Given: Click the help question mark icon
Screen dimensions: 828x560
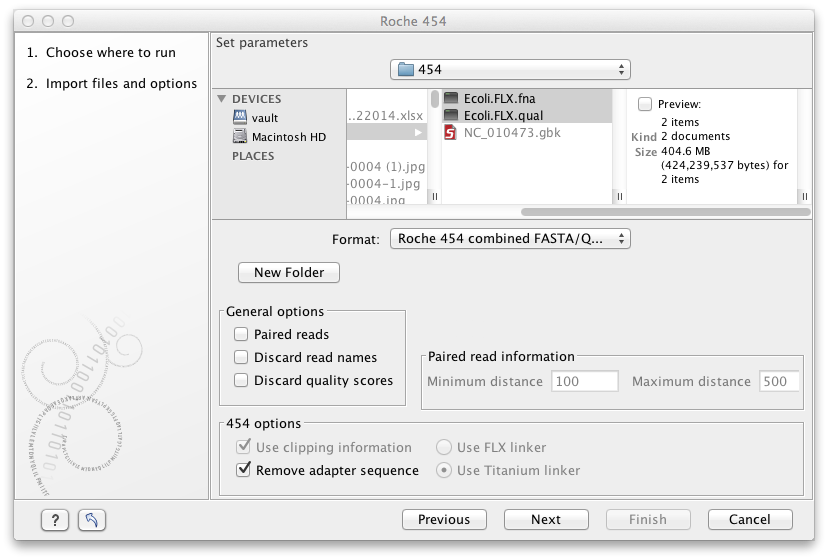Looking at the screenshot, I should [x=55, y=520].
